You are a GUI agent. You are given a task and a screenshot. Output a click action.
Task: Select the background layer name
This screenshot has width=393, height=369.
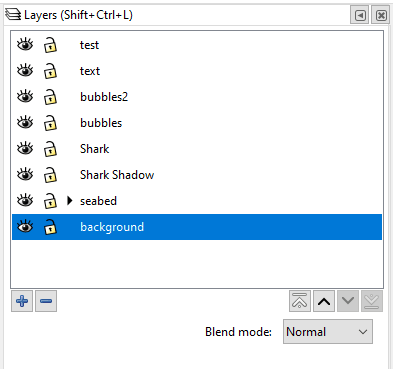[x=112, y=227]
